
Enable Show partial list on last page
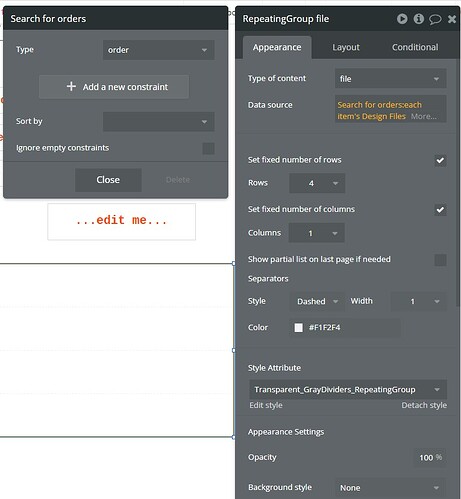click(440, 260)
